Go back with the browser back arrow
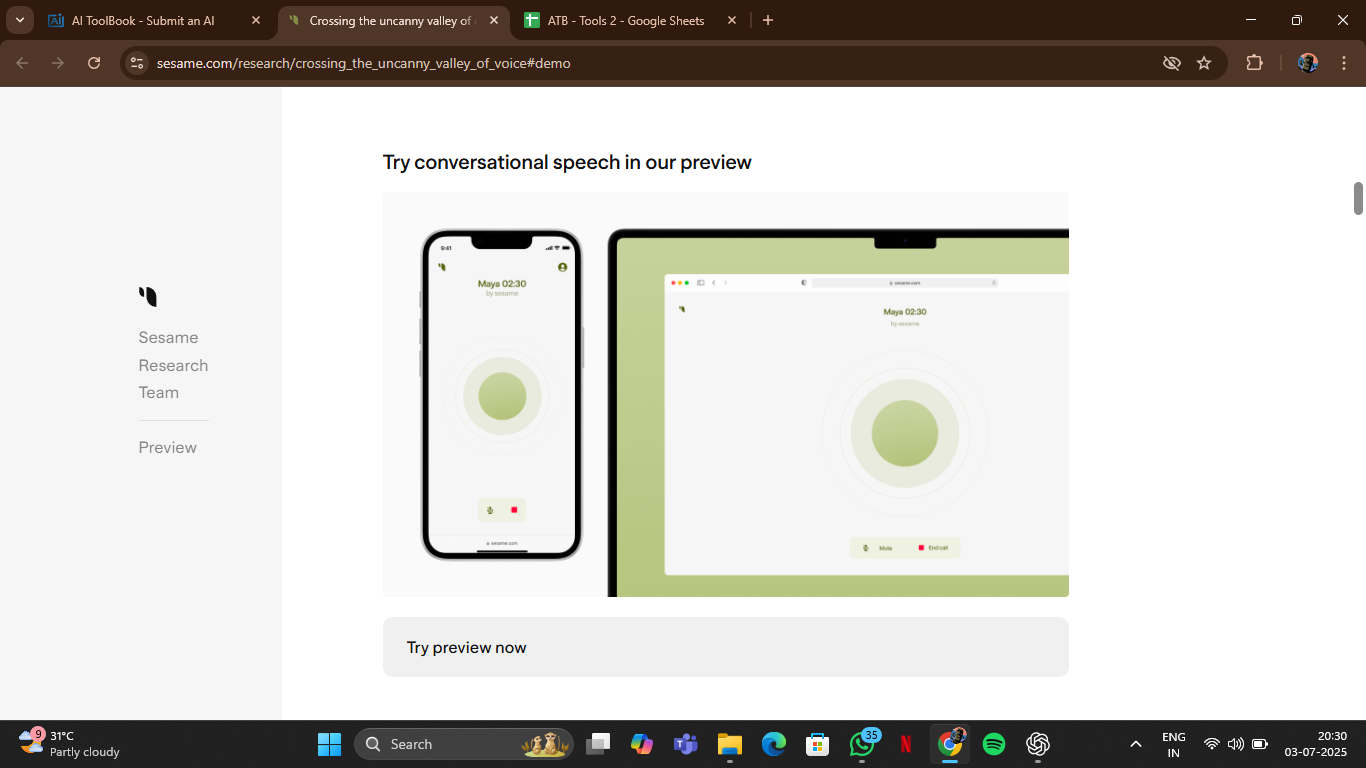 coord(22,63)
